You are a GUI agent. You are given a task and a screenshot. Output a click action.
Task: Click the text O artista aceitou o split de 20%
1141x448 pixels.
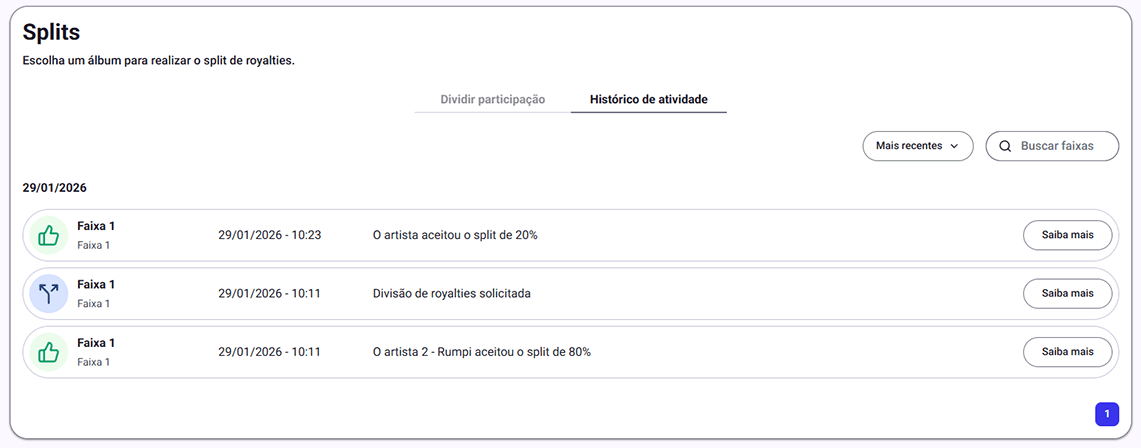click(x=455, y=235)
